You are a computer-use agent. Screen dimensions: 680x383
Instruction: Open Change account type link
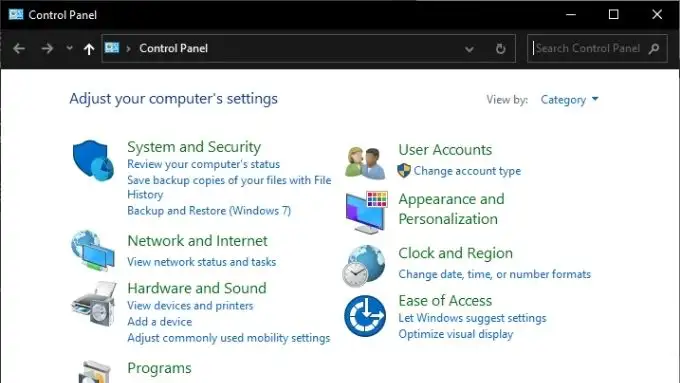click(467, 171)
